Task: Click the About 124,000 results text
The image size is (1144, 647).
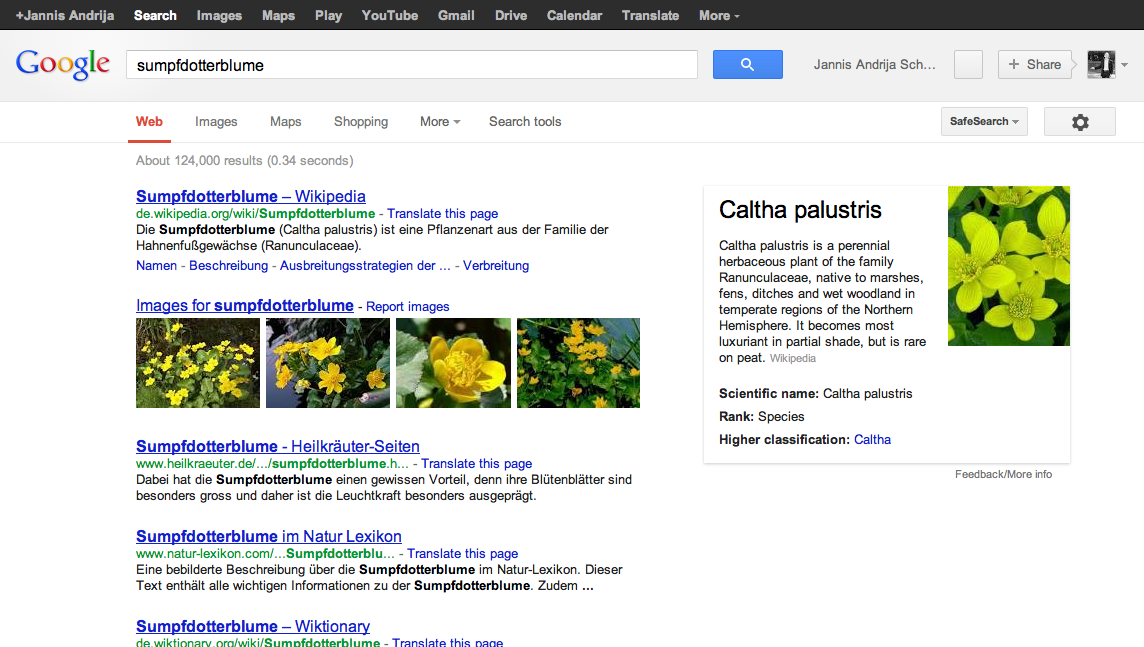Action: click(x=244, y=160)
